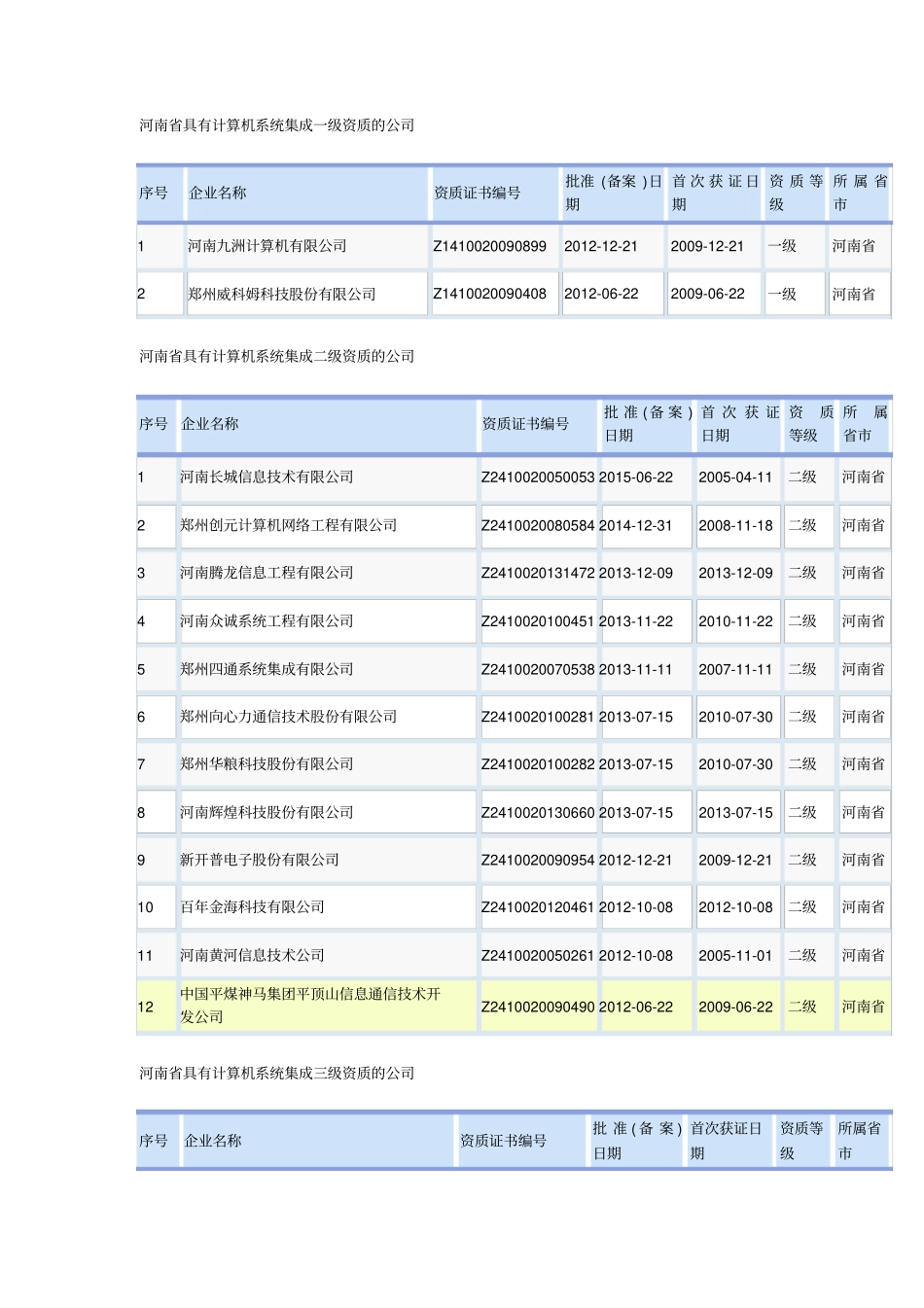The height and width of the screenshot is (1308, 924).
Task: Select certificate number Z2410020100282
Action: [x=538, y=764]
